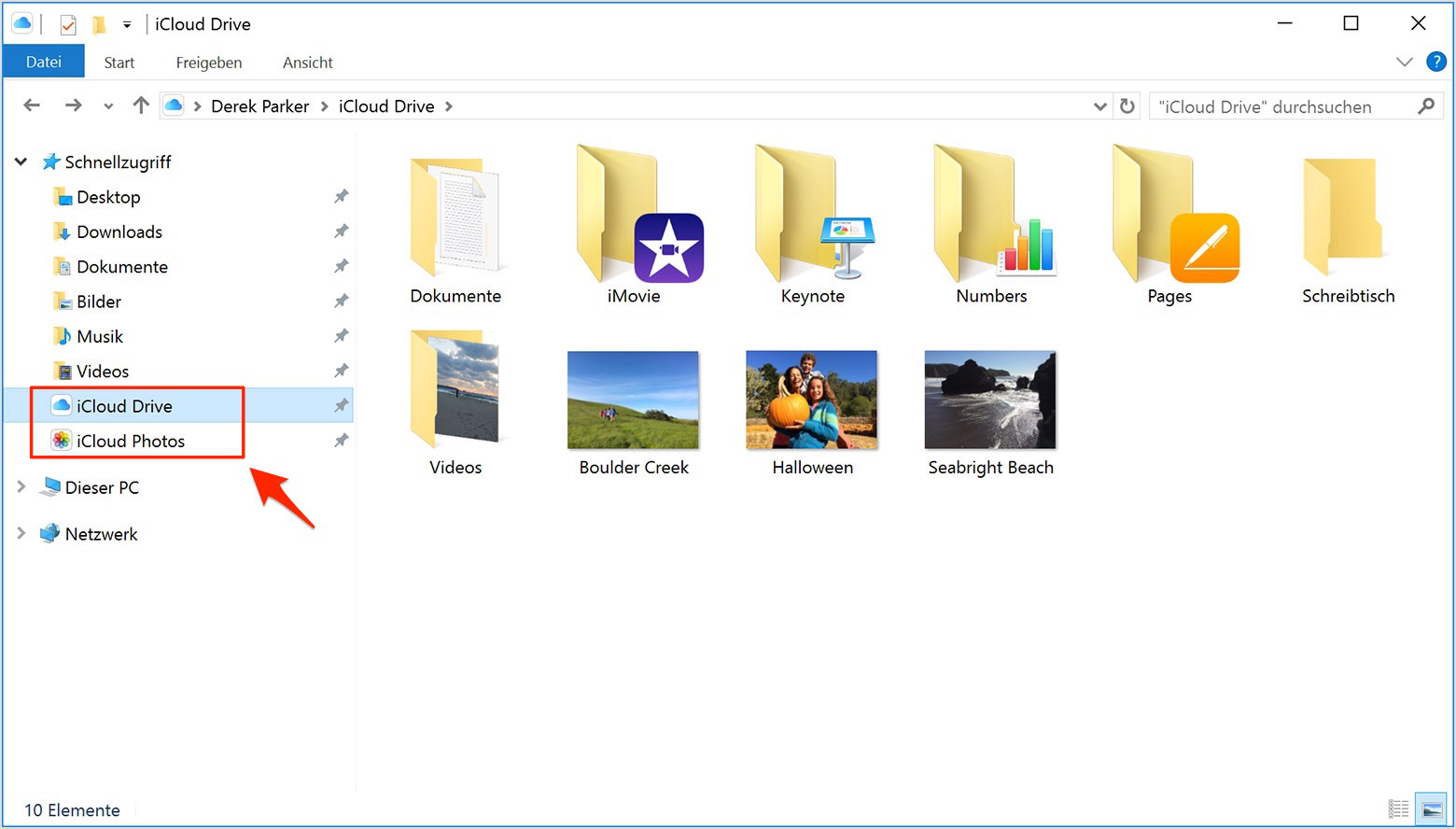Viewport: 1456px width, 829px height.
Task: Open the Numbers folder
Action: 991,224
